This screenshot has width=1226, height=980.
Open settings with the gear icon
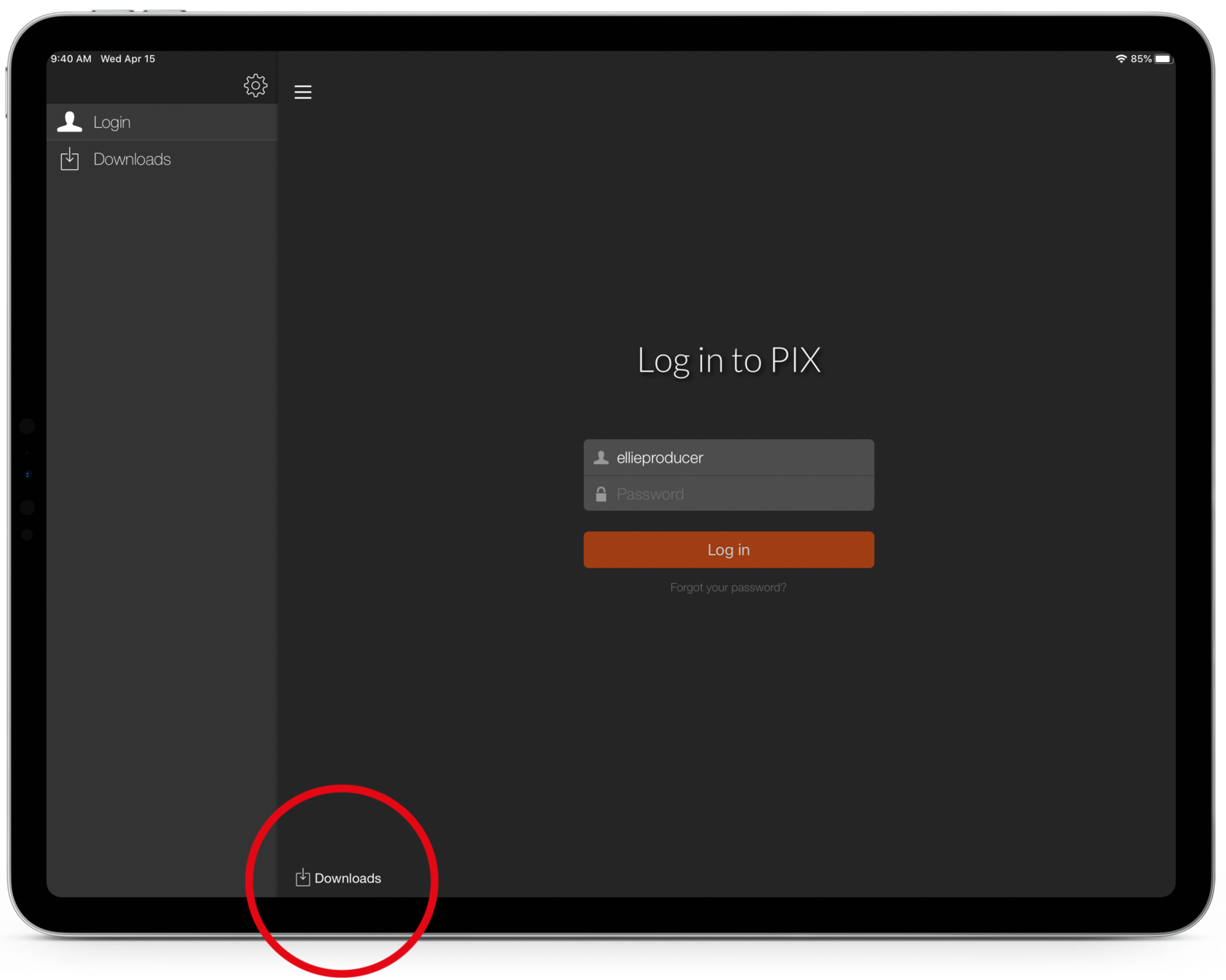[x=255, y=85]
